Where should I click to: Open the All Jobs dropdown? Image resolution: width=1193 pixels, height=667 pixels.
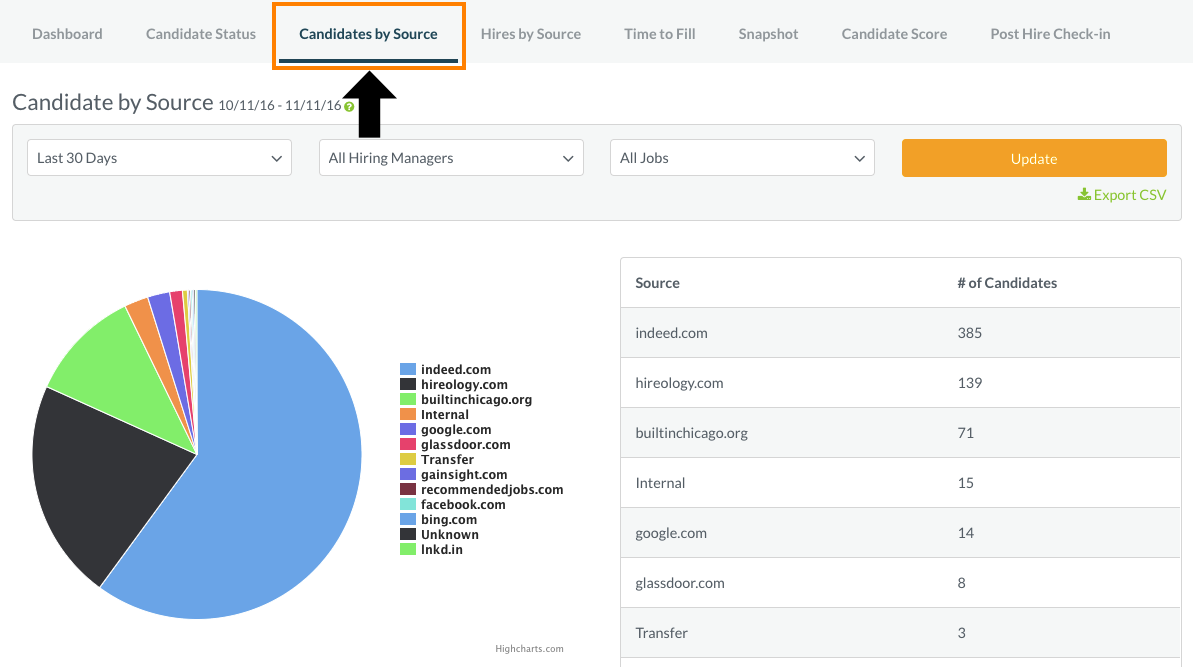(x=742, y=157)
